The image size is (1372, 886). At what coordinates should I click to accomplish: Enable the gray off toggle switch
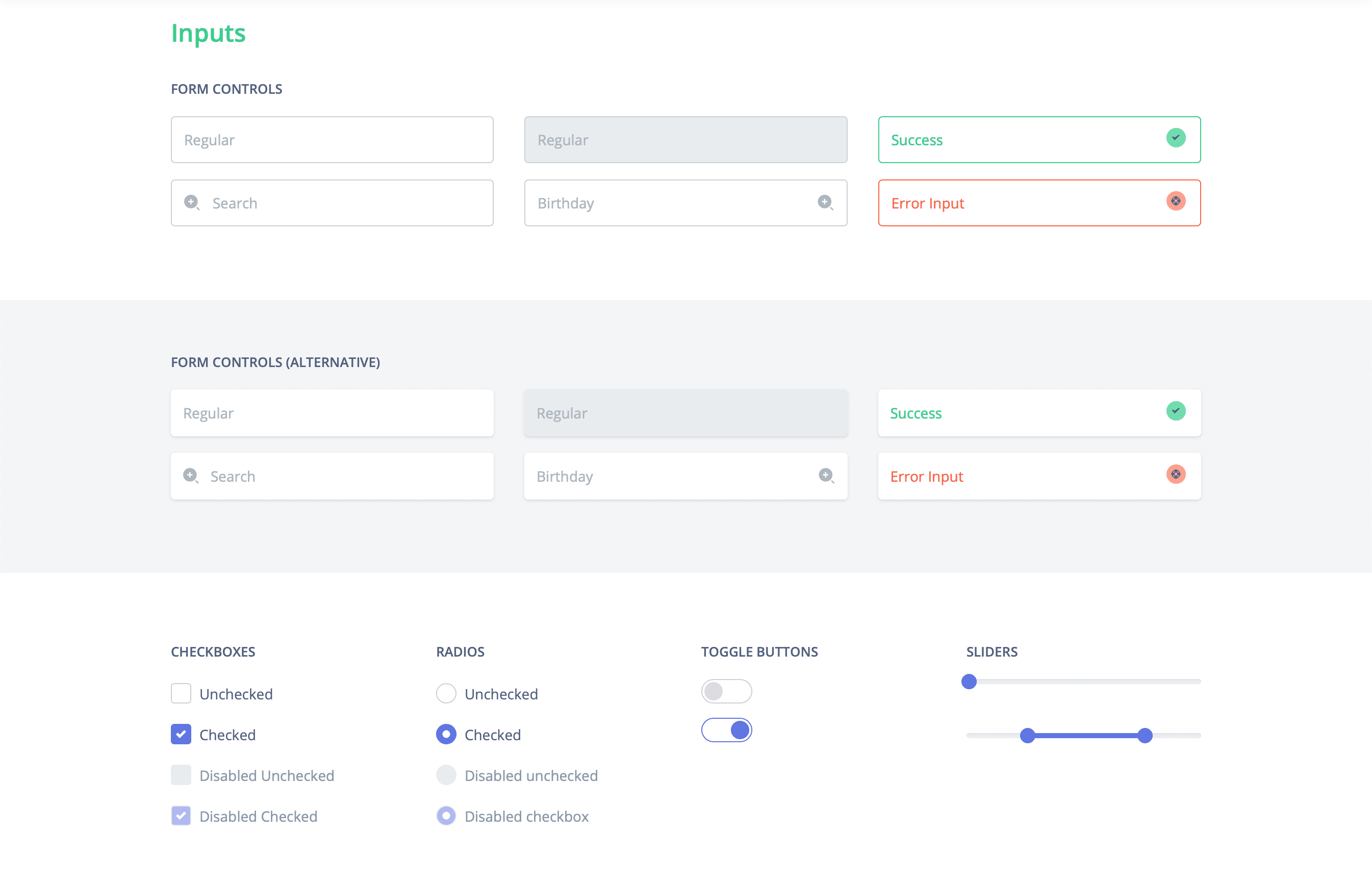[726, 691]
